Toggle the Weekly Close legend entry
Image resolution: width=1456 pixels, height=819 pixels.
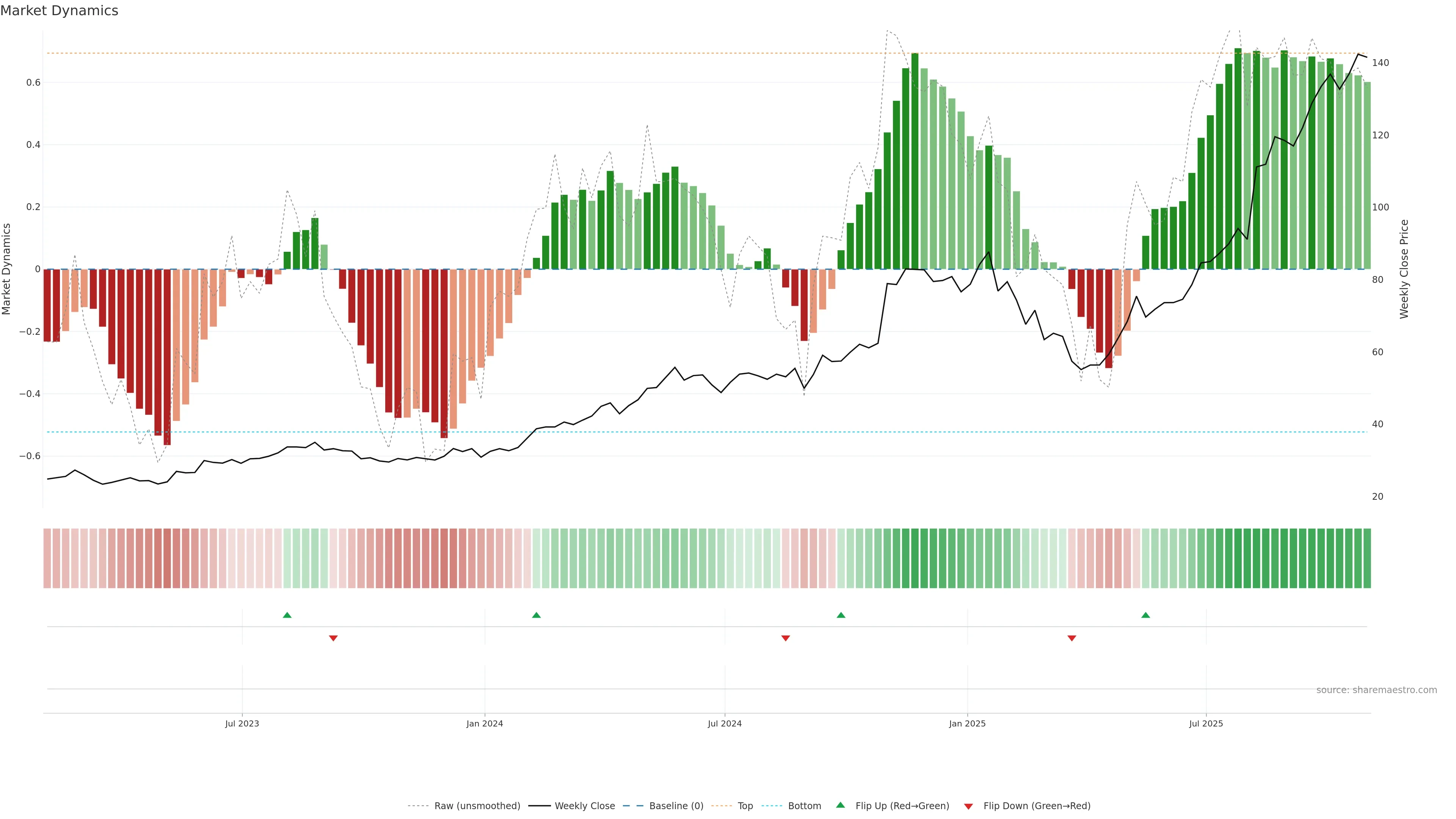[584, 806]
